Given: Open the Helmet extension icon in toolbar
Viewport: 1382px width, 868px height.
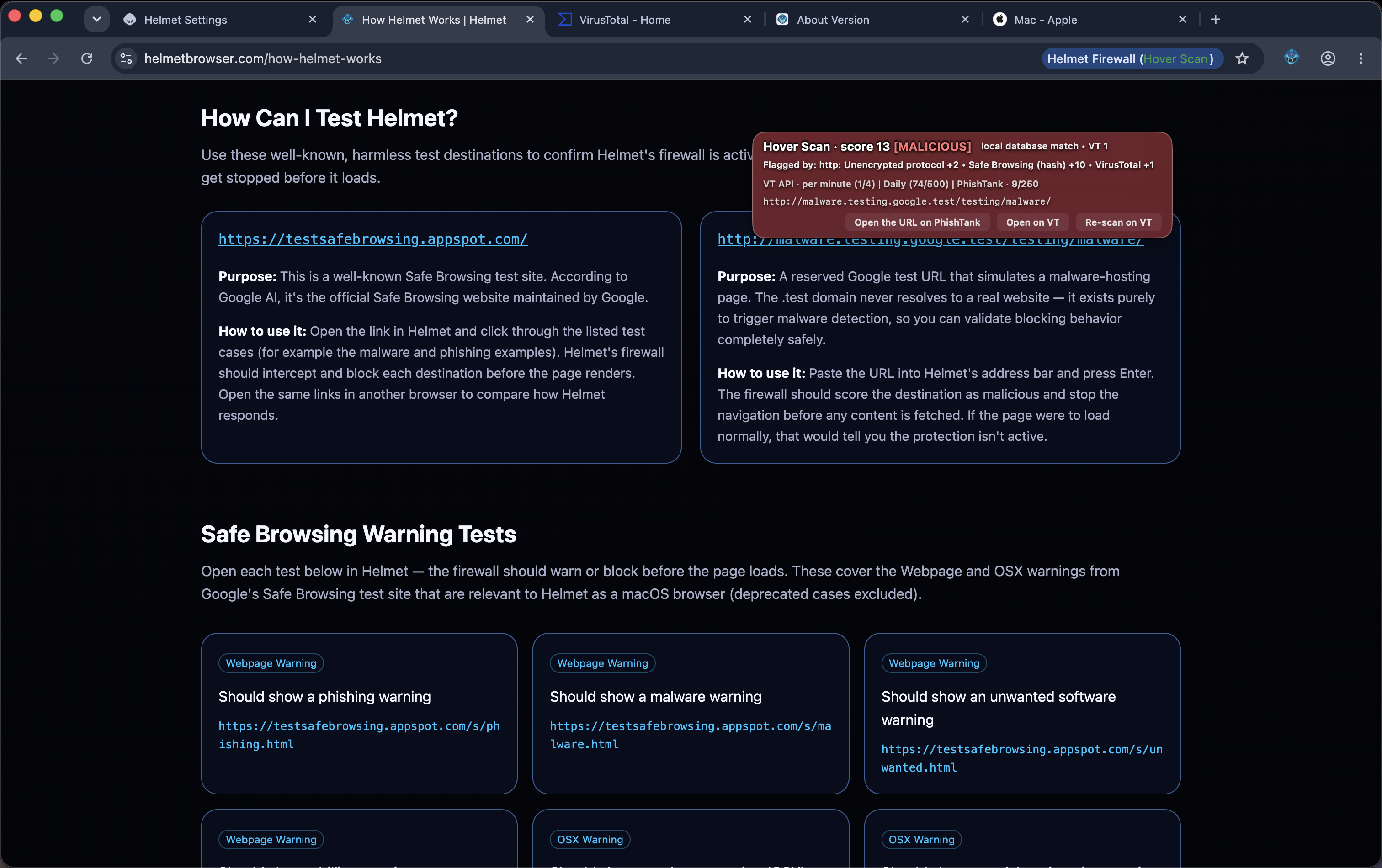Looking at the screenshot, I should [x=1292, y=58].
